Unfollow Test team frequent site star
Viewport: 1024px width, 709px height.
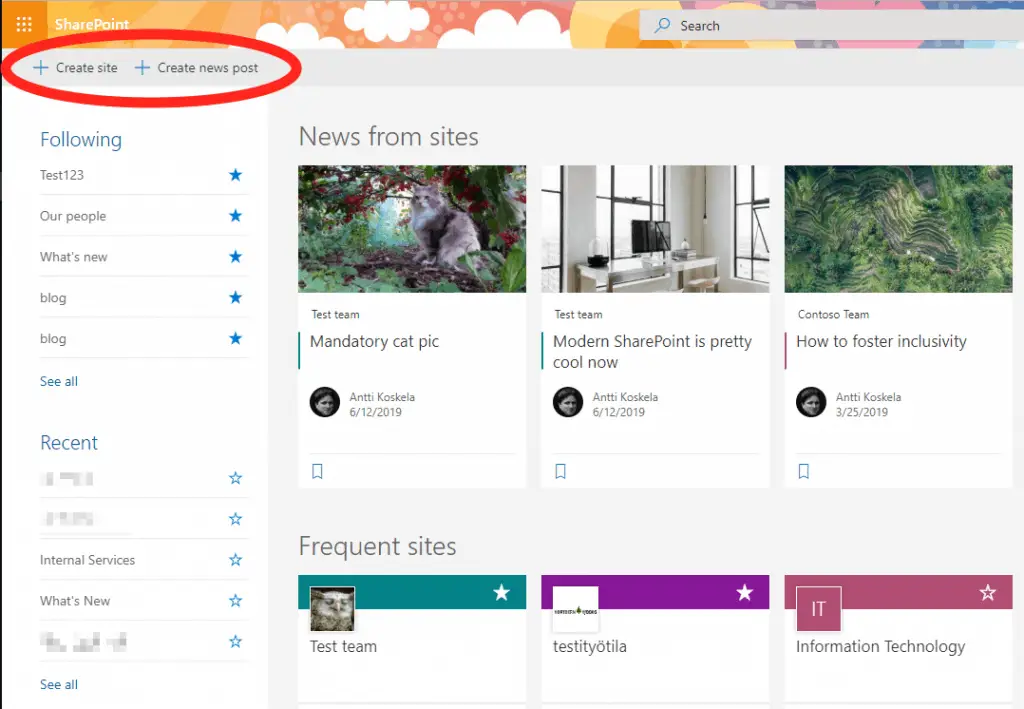502,593
